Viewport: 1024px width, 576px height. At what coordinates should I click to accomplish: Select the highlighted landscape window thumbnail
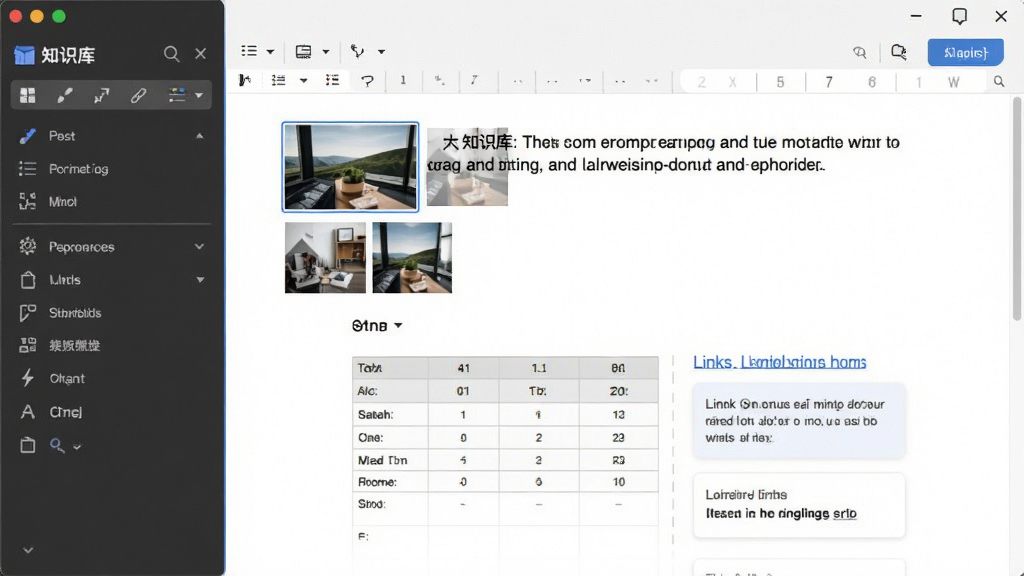pos(351,167)
